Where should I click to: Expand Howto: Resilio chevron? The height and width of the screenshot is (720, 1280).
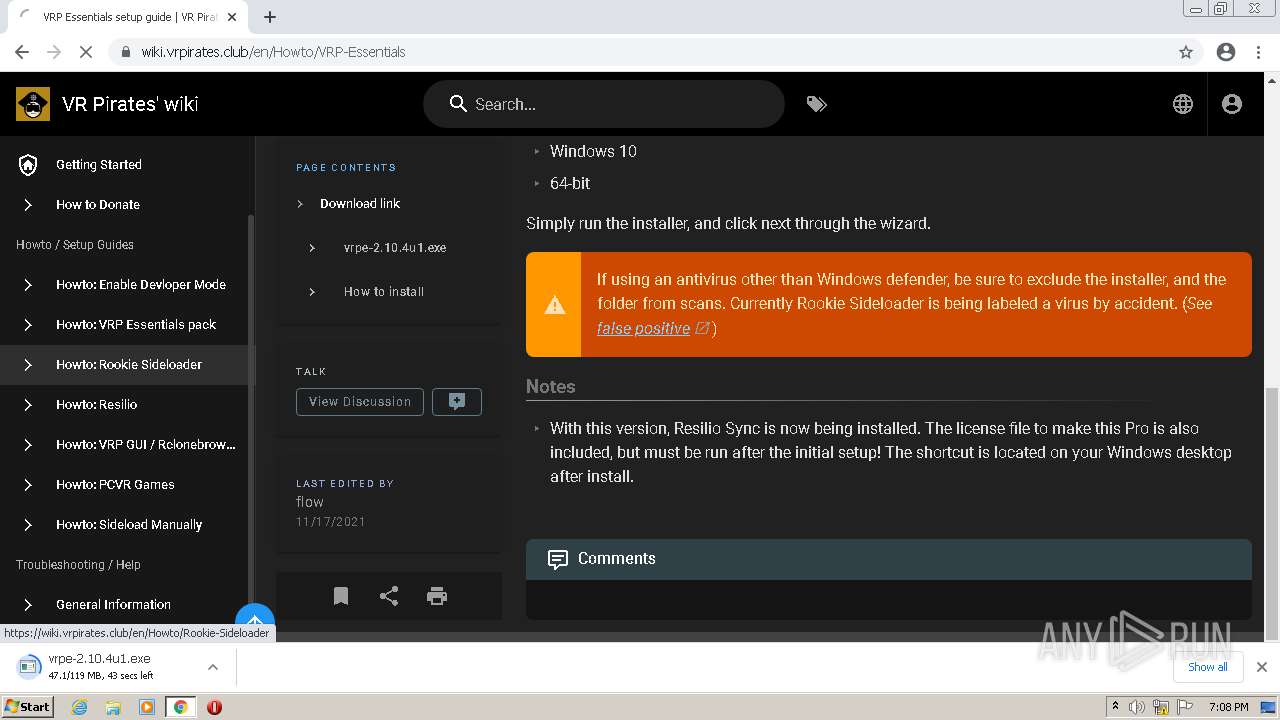[28, 405]
